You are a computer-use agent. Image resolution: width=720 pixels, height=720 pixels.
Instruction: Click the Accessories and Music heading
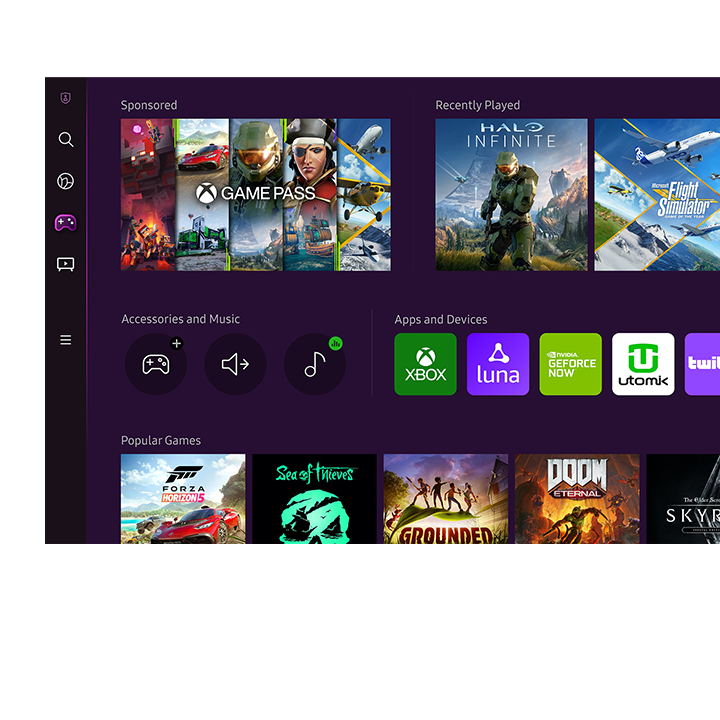click(180, 319)
